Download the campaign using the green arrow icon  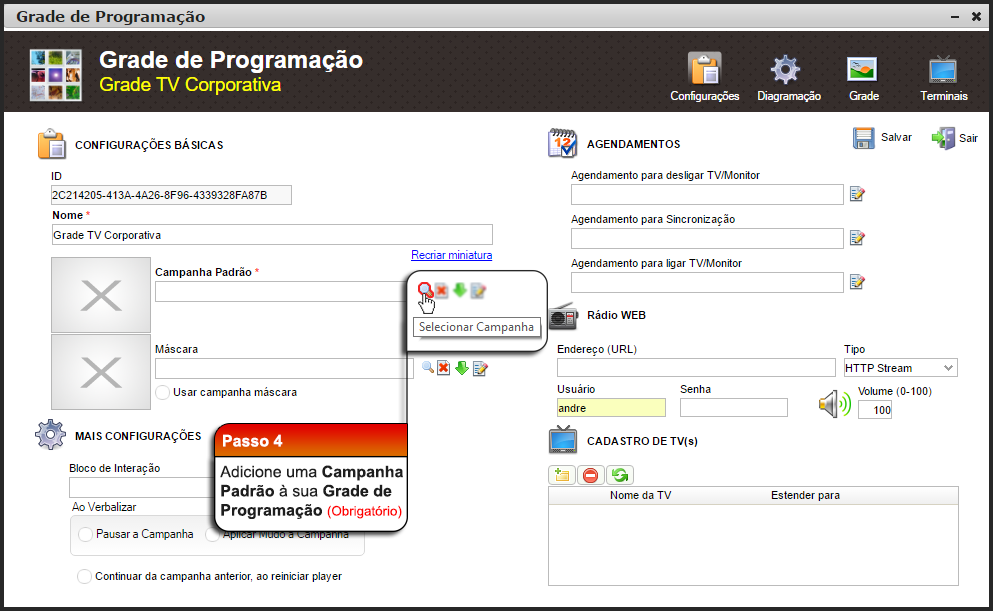click(x=457, y=291)
